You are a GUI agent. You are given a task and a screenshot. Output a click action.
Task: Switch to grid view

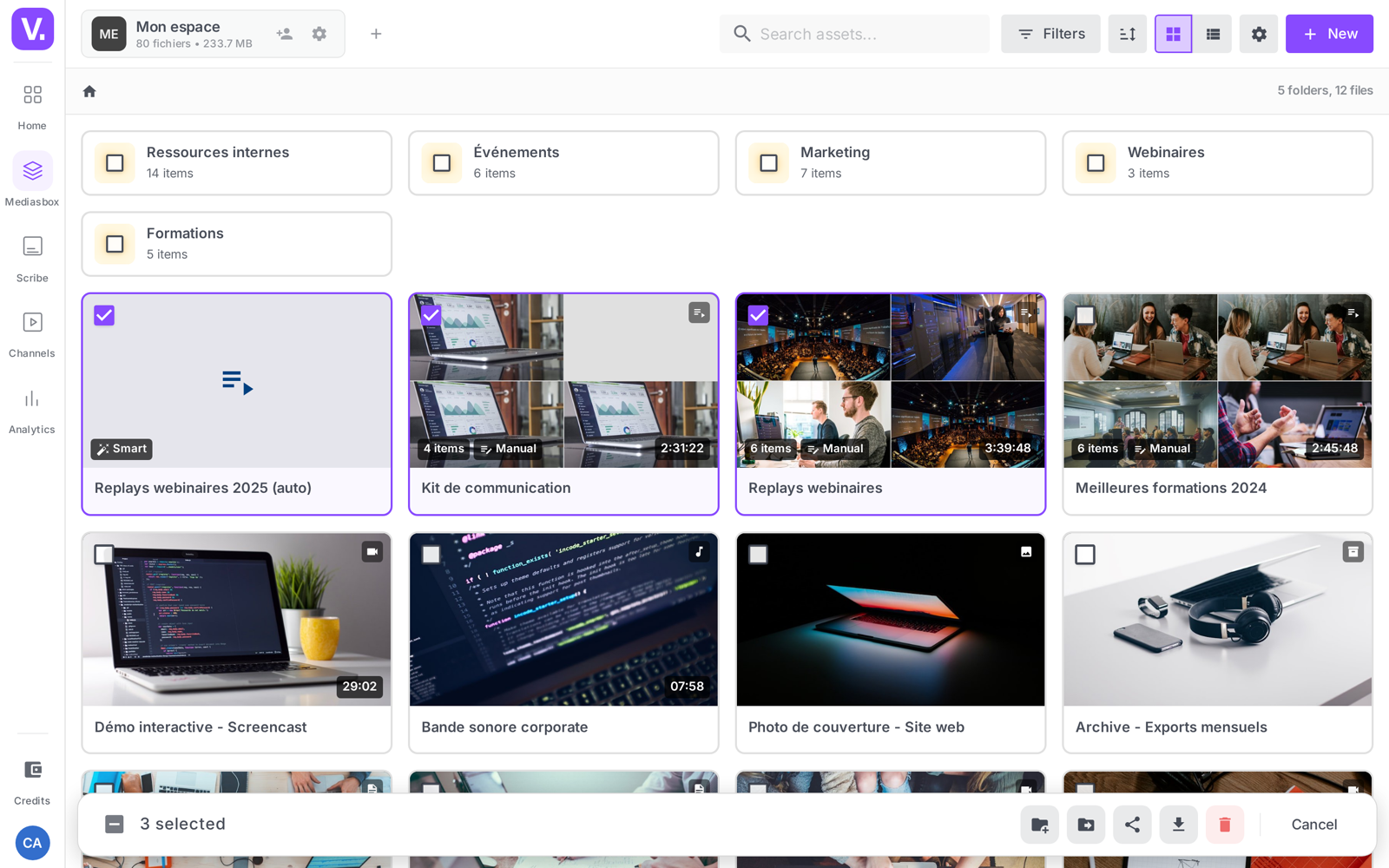click(1173, 34)
